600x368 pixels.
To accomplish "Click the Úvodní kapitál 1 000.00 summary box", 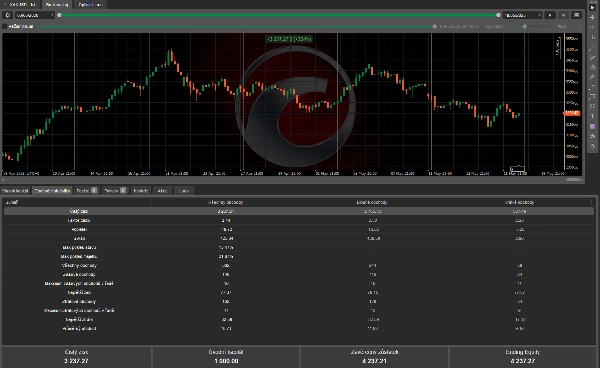I will click(226, 357).
